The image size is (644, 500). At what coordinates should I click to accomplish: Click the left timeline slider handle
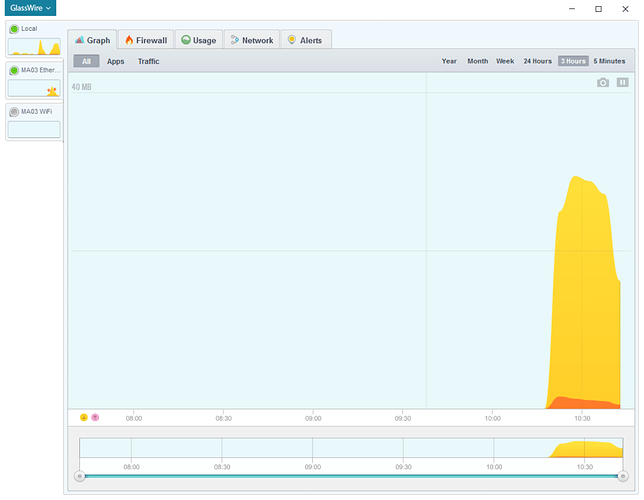coord(80,476)
